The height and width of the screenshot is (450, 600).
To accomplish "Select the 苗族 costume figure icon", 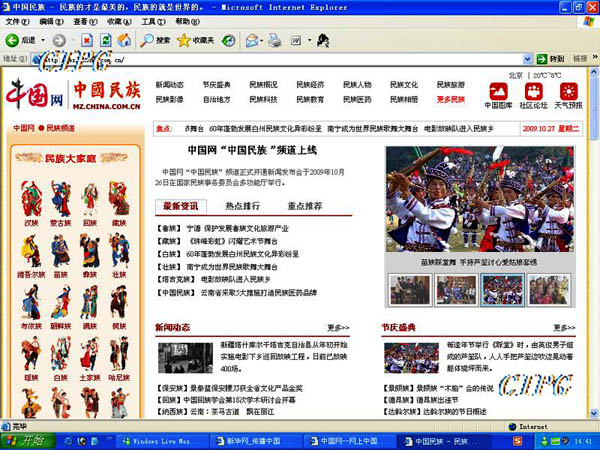I will 61,251.
